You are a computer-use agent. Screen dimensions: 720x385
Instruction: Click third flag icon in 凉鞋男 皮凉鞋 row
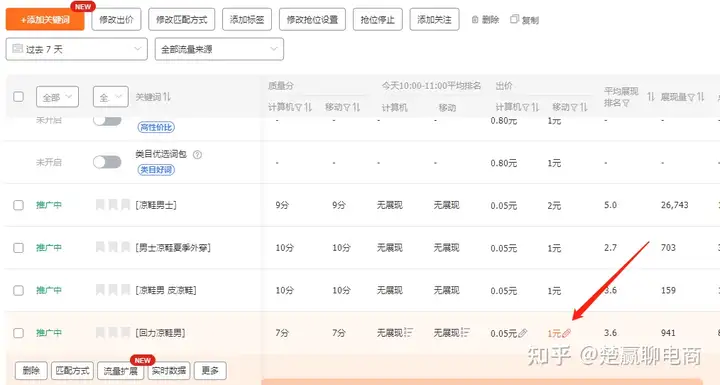pos(125,290)
